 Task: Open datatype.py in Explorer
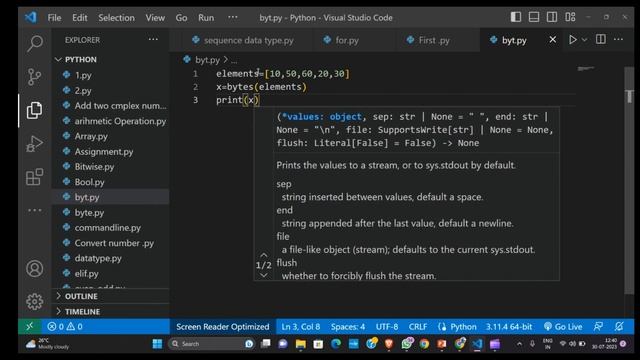coord(98,258)
